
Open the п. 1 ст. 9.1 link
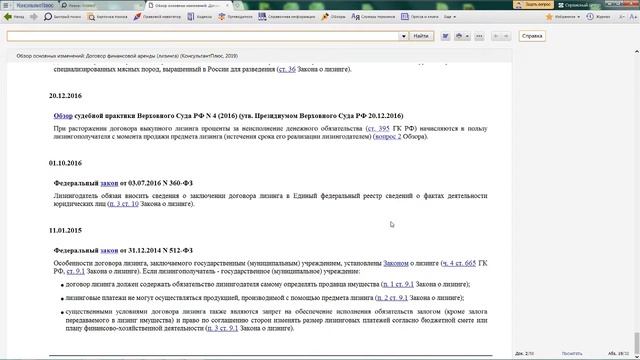coord(398,284)
